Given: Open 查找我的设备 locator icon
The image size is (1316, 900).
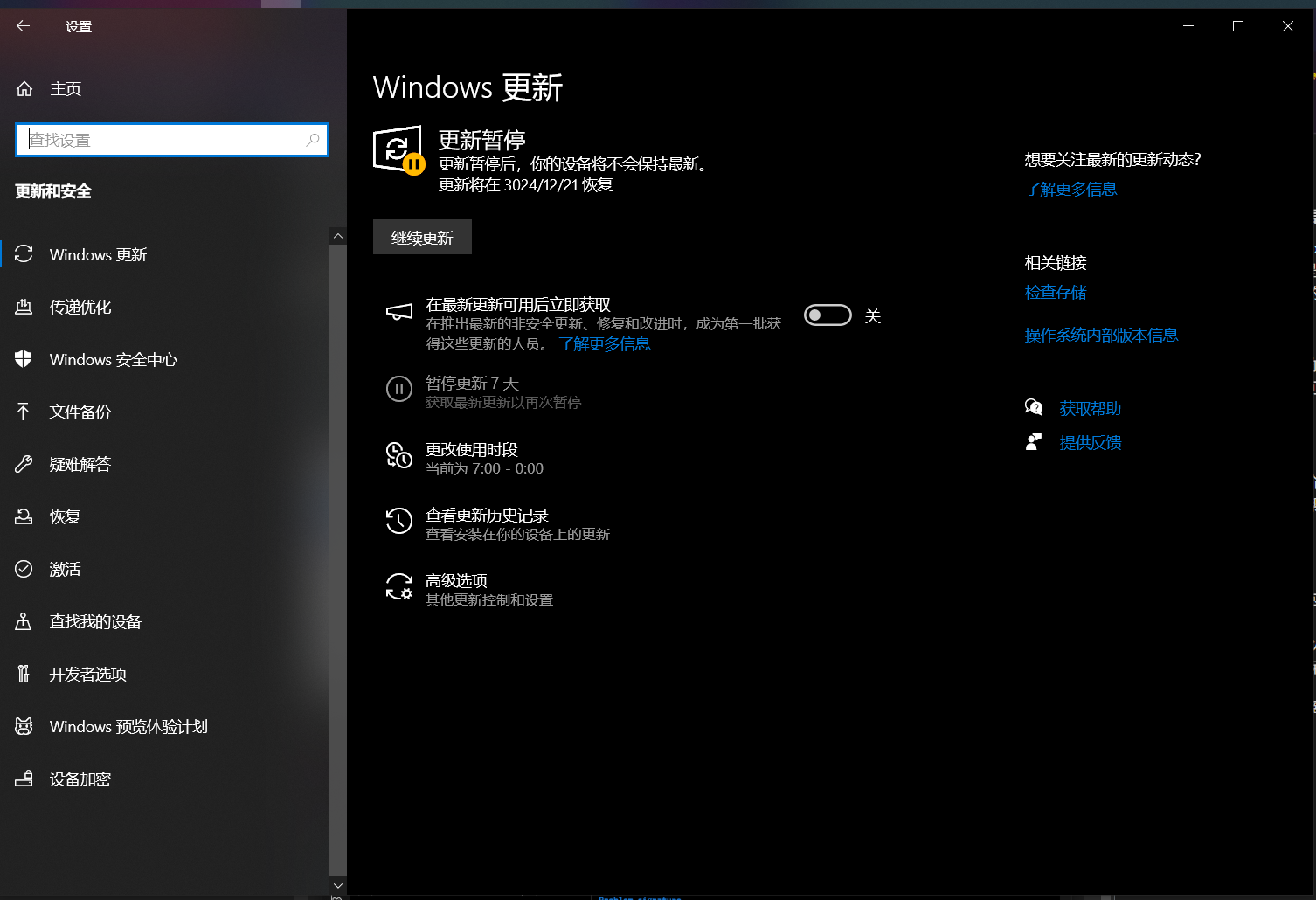Looking at the screenshot, I should [x=24, y=621].
